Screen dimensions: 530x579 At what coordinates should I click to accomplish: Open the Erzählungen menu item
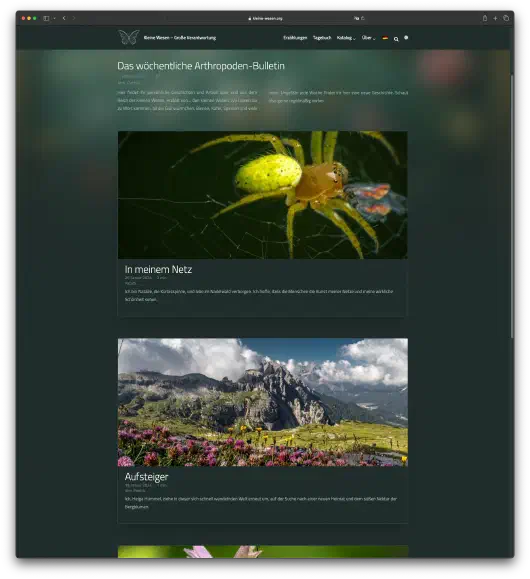(295, 38)
